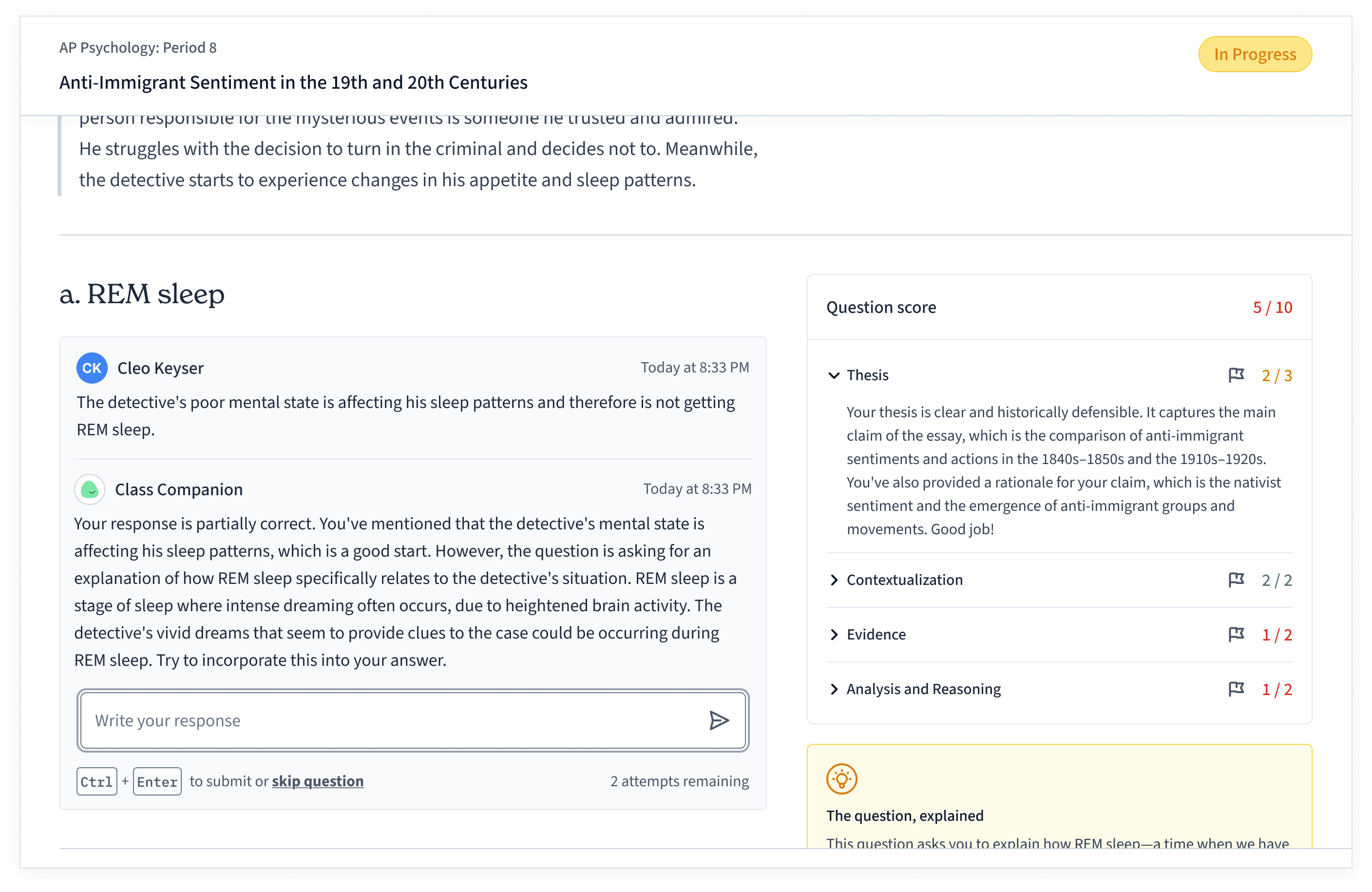Flag the Contextualization score

(1236, 580)
